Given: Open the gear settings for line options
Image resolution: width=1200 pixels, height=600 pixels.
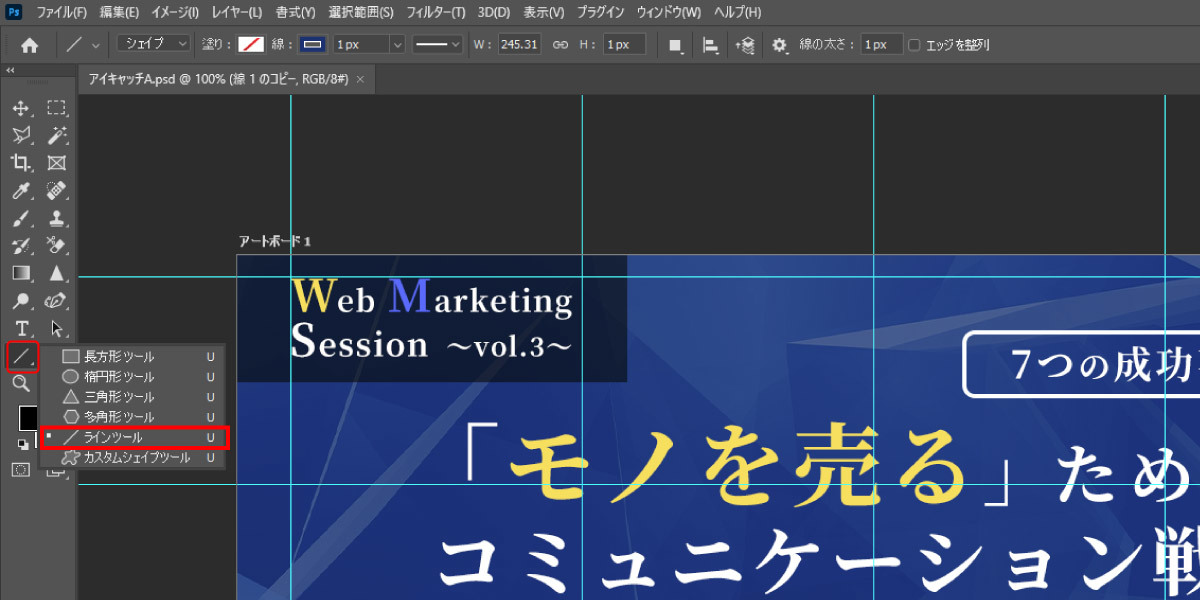Looking at the screenshot, I should (780, 45).
